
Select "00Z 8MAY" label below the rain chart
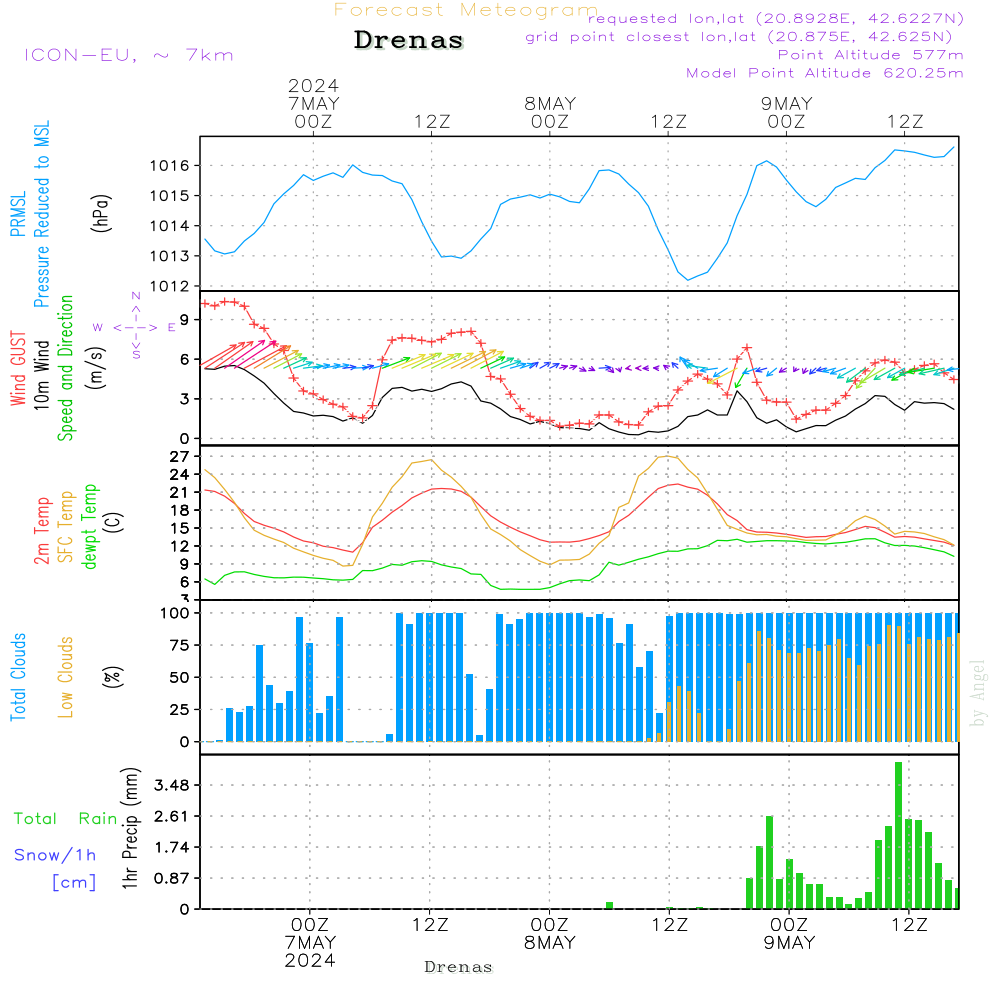click(x=550, y=934)
